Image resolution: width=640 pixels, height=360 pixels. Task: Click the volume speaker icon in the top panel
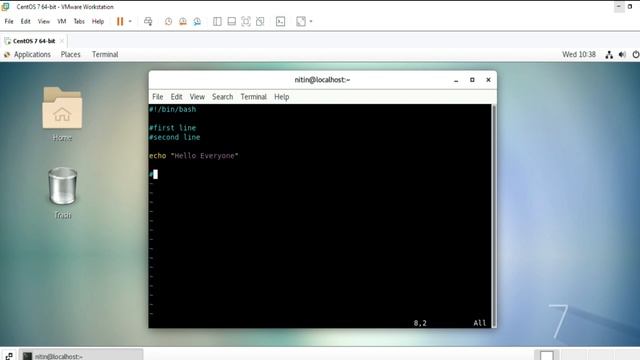pyautogui.click(x=622, y=55)
